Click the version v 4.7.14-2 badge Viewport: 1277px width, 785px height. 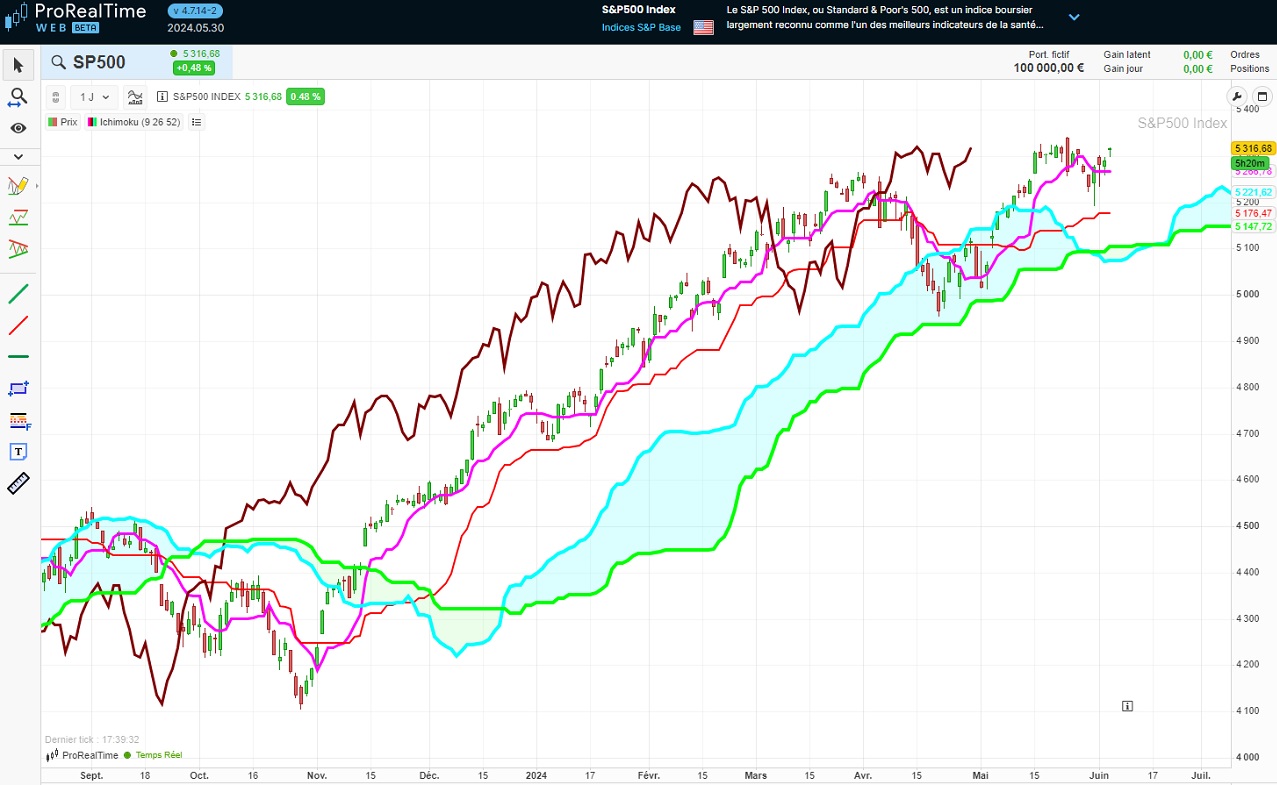coord(195,11)
